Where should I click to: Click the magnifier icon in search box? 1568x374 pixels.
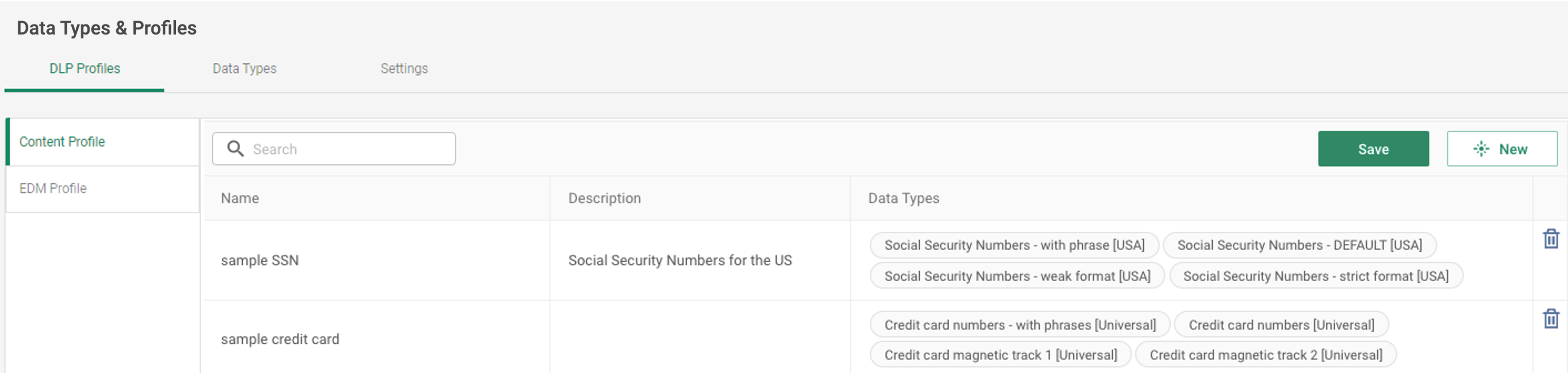235,149
